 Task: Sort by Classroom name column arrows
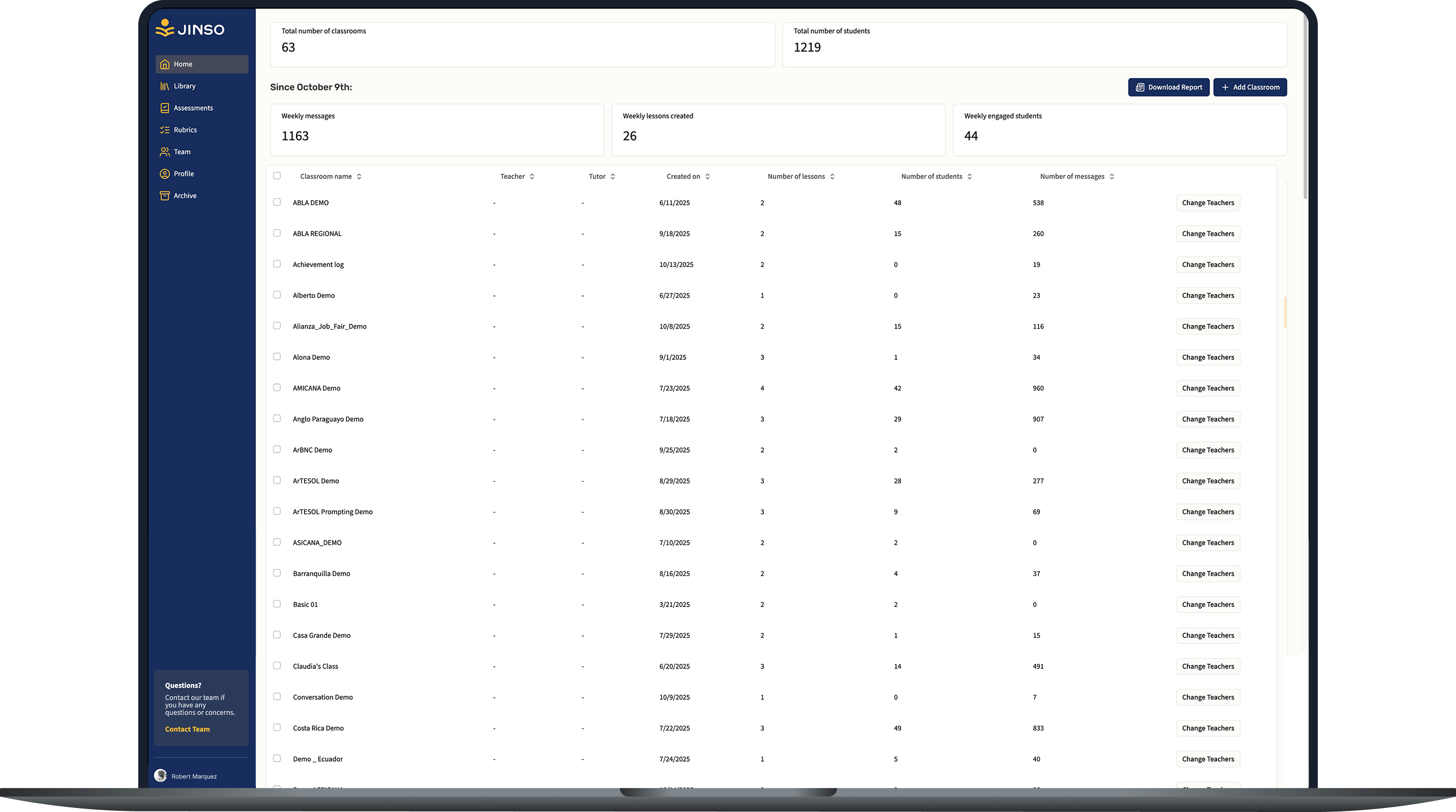click(359, 177)
